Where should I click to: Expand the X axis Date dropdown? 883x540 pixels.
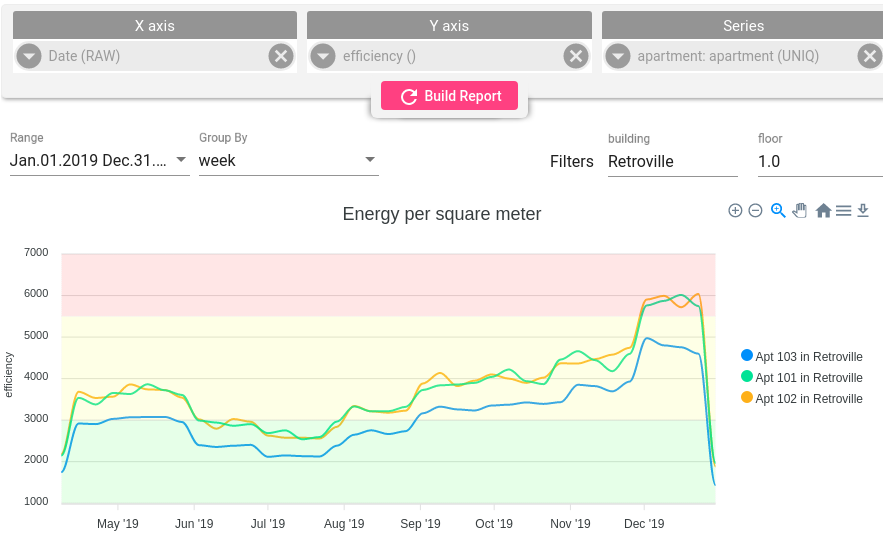point(29,56)
